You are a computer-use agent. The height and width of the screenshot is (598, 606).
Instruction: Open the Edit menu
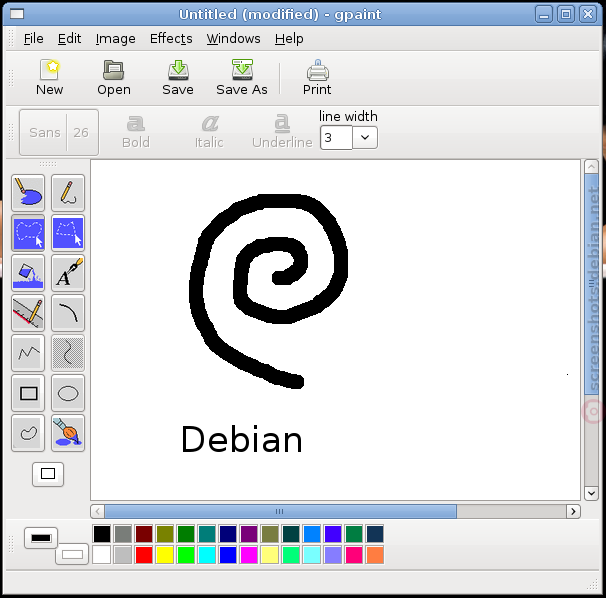coord(70,39)
